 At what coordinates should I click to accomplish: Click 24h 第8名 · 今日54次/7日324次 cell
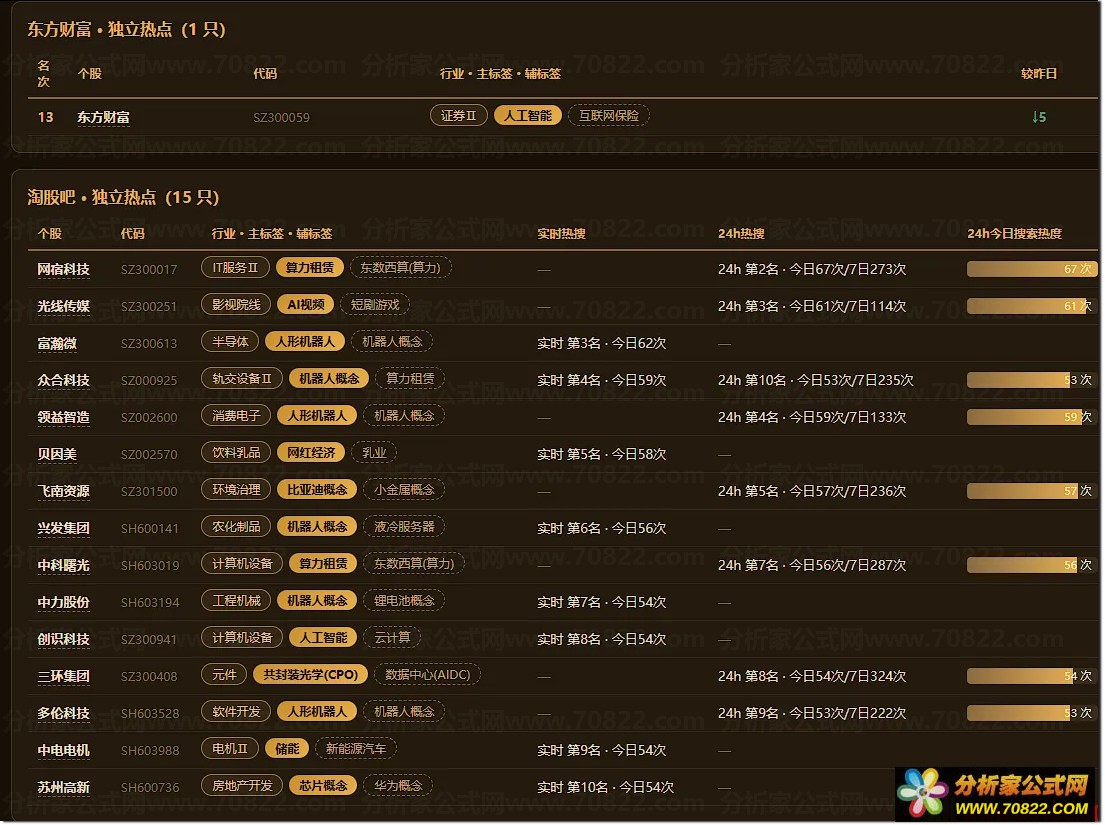coord(812,676)
